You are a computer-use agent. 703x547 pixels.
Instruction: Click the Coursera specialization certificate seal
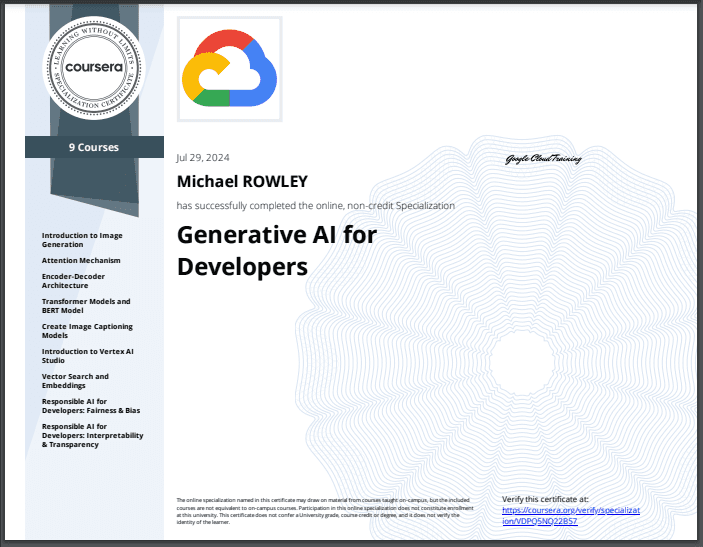94,68
